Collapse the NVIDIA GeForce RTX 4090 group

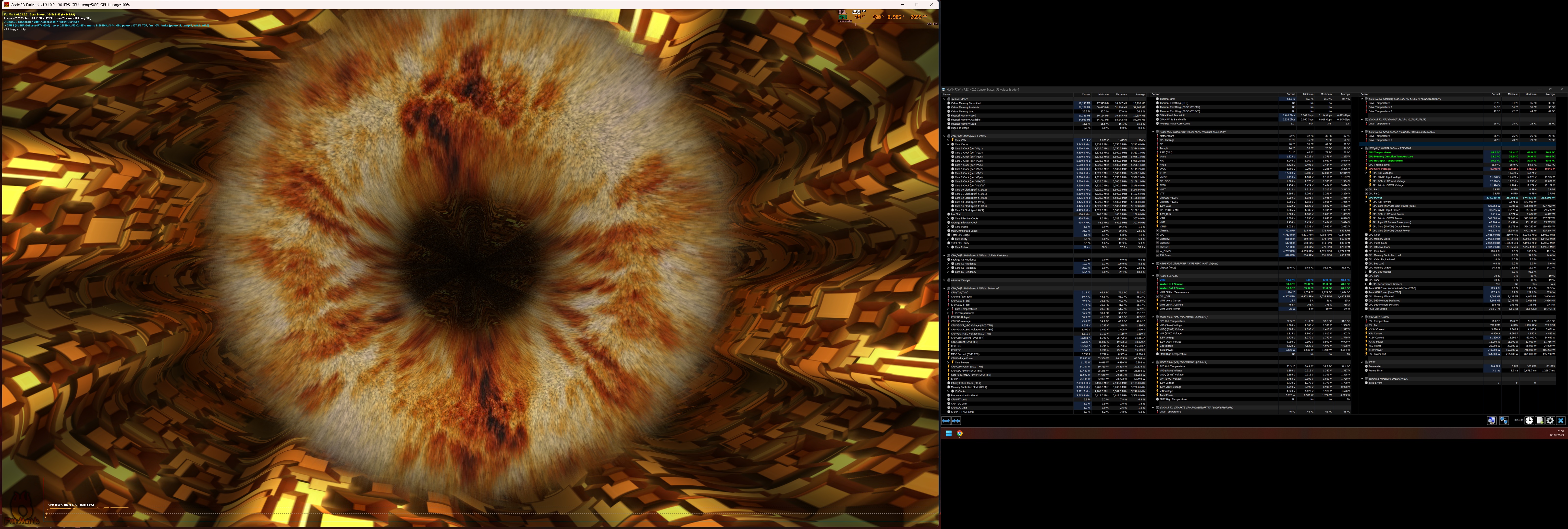[x=1362, y=148]
